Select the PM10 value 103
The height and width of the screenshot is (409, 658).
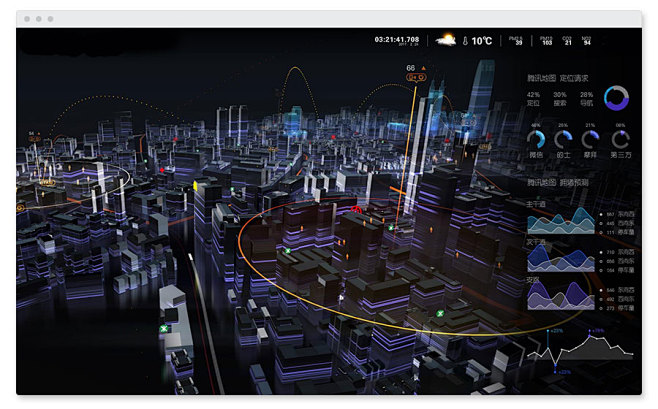547,43
